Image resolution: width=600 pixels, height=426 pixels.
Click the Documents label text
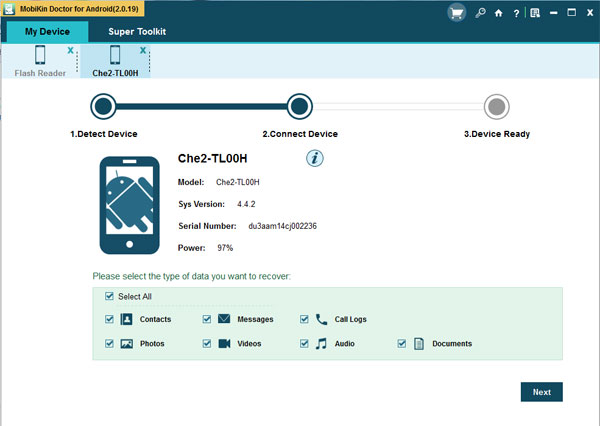click(x=452, y=344)
